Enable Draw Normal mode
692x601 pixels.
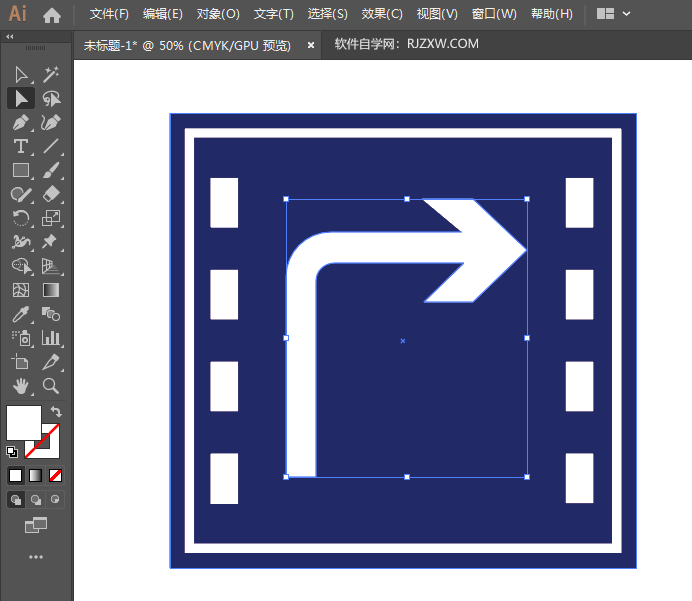[x=16, y=500]
